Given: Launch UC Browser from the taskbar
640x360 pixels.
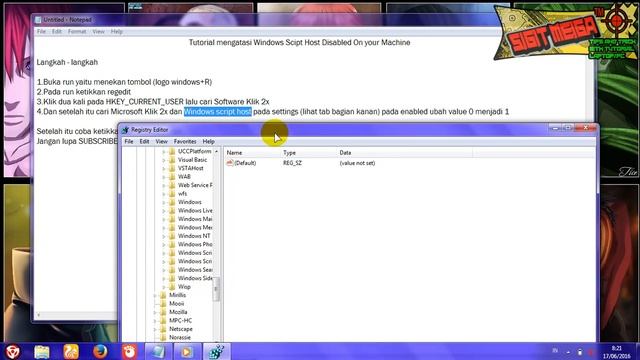Looking at the screenshot, I should pyautogui.click(x=71, y=351).
